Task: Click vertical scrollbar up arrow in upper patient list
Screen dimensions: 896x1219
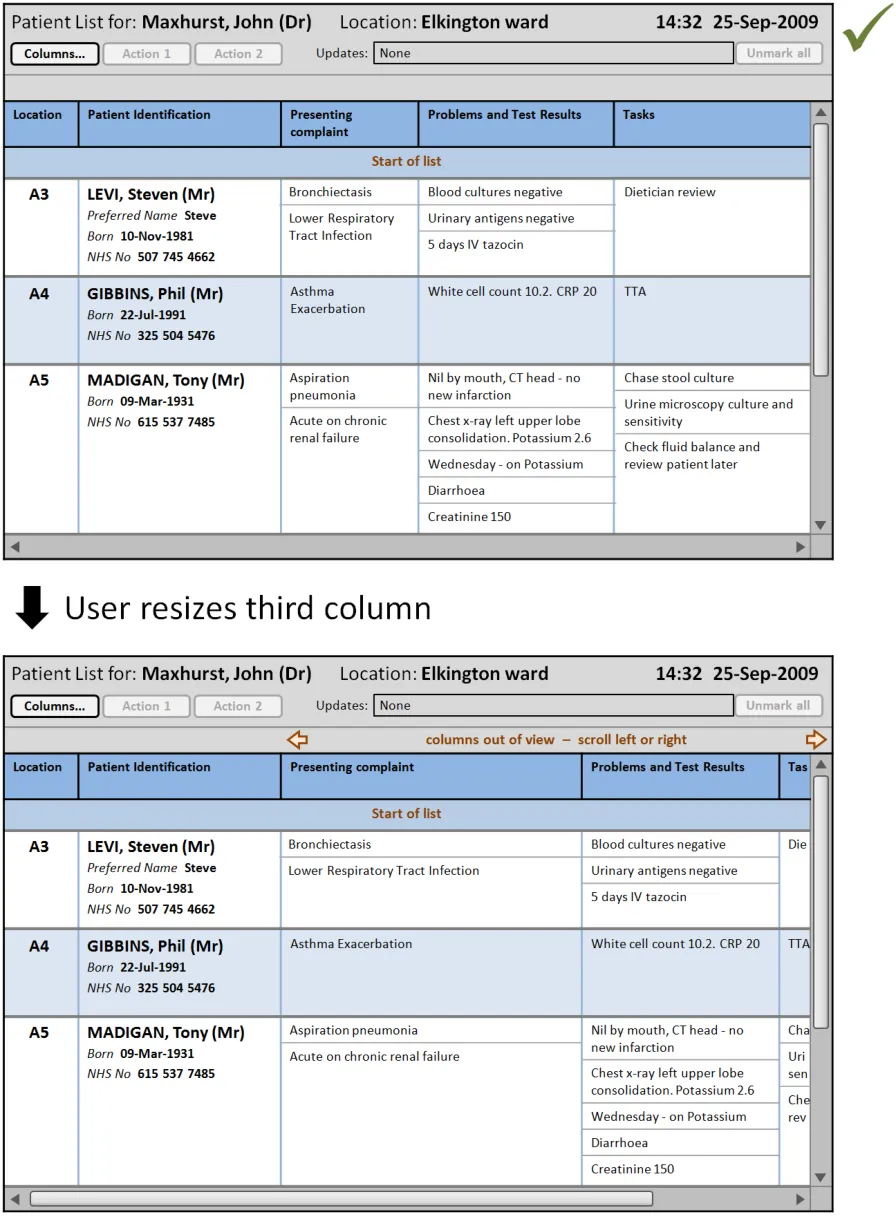Action: [x=821, y=113]
